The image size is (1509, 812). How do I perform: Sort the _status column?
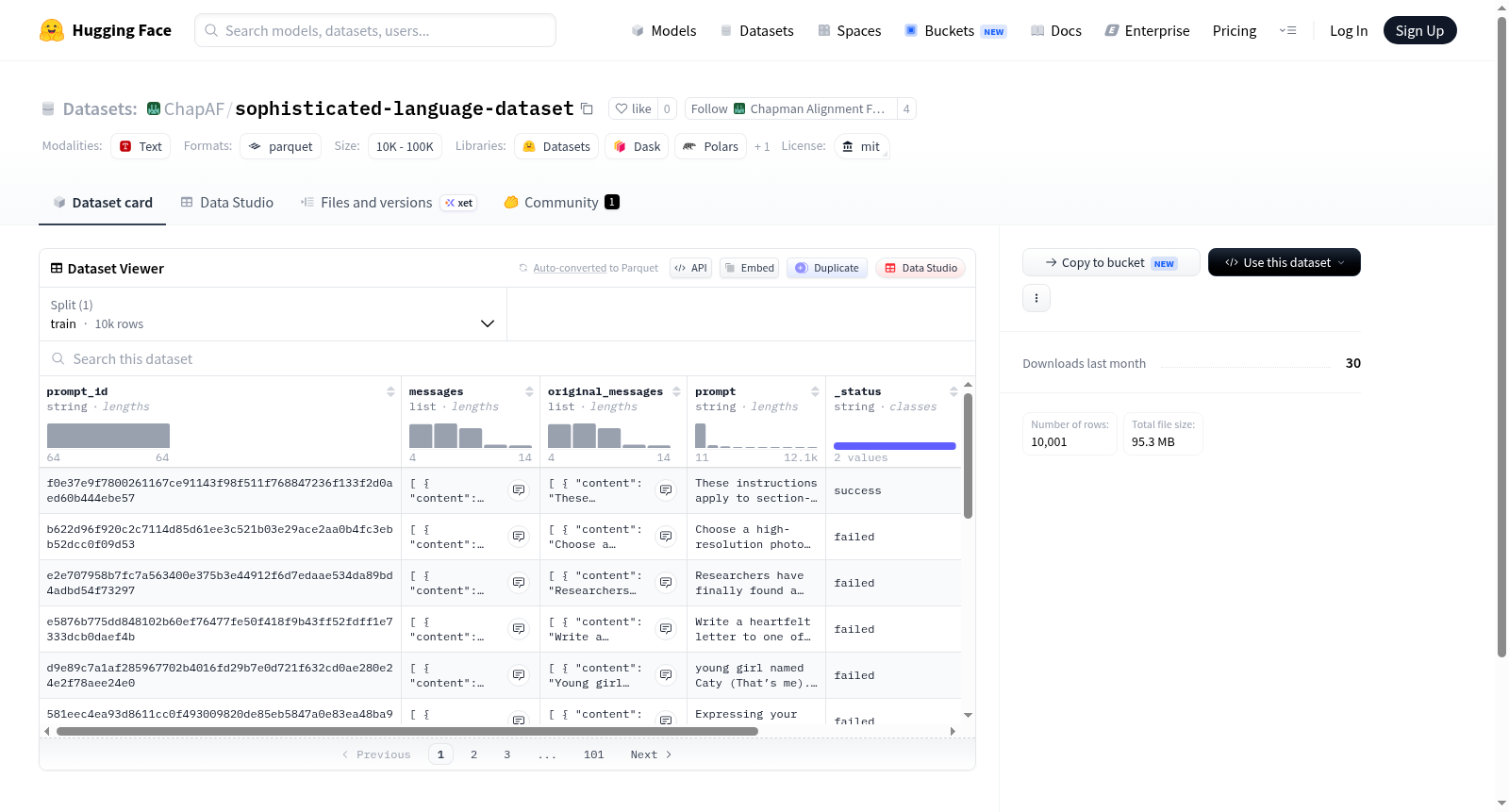953,391
